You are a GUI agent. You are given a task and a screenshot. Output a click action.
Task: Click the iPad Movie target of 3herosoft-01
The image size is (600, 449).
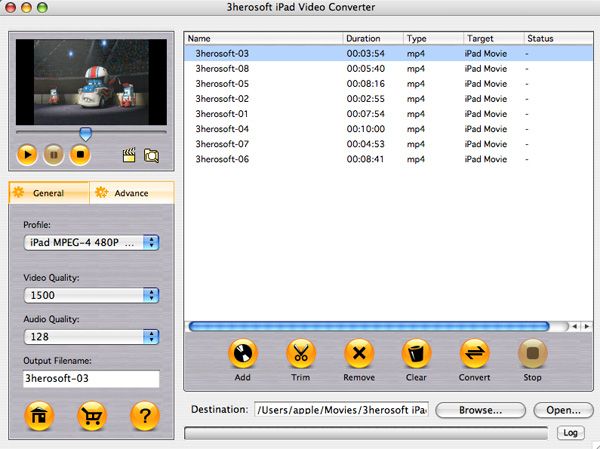(486, 114)
